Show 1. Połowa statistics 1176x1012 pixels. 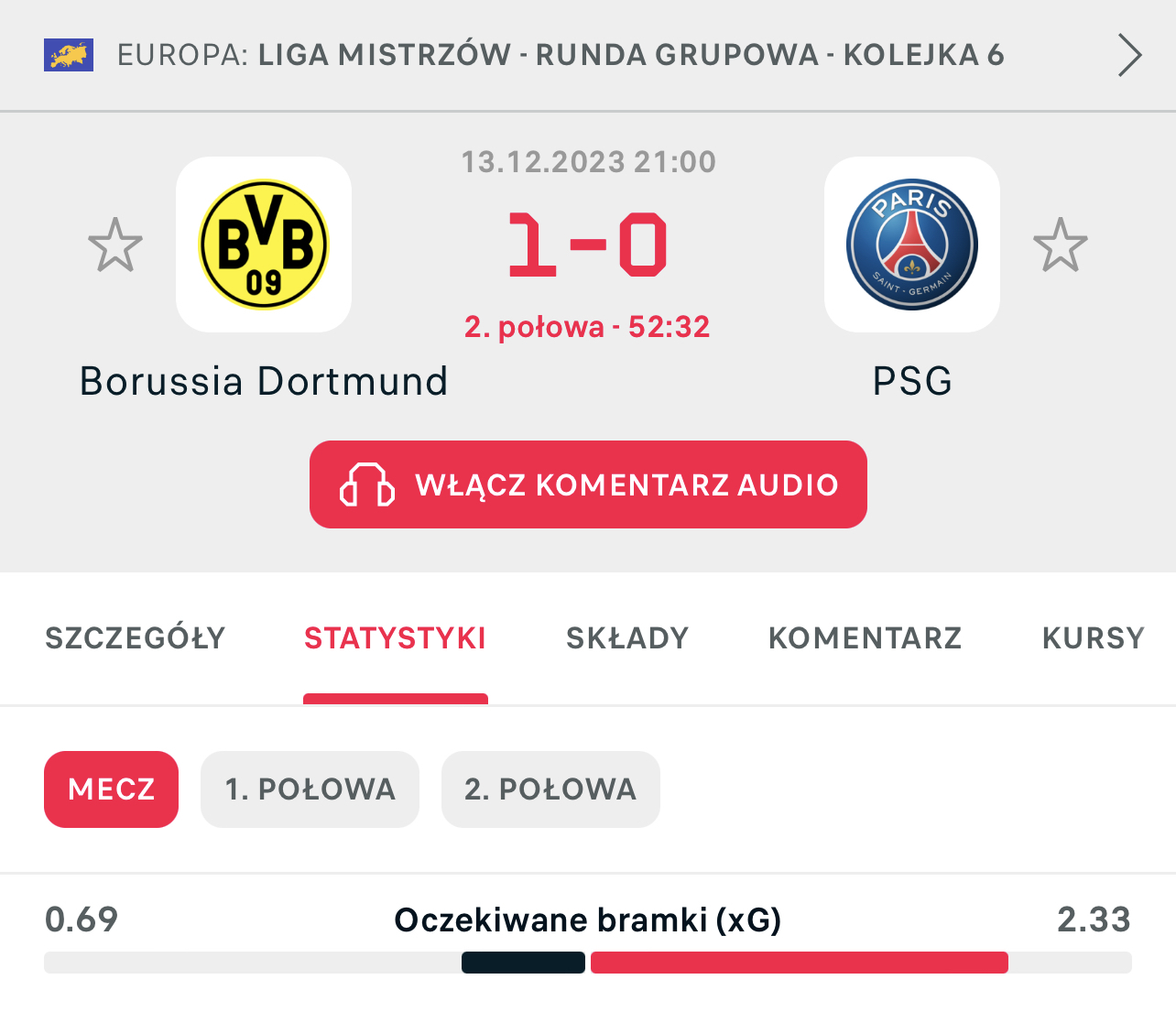[x=310, y=789]
